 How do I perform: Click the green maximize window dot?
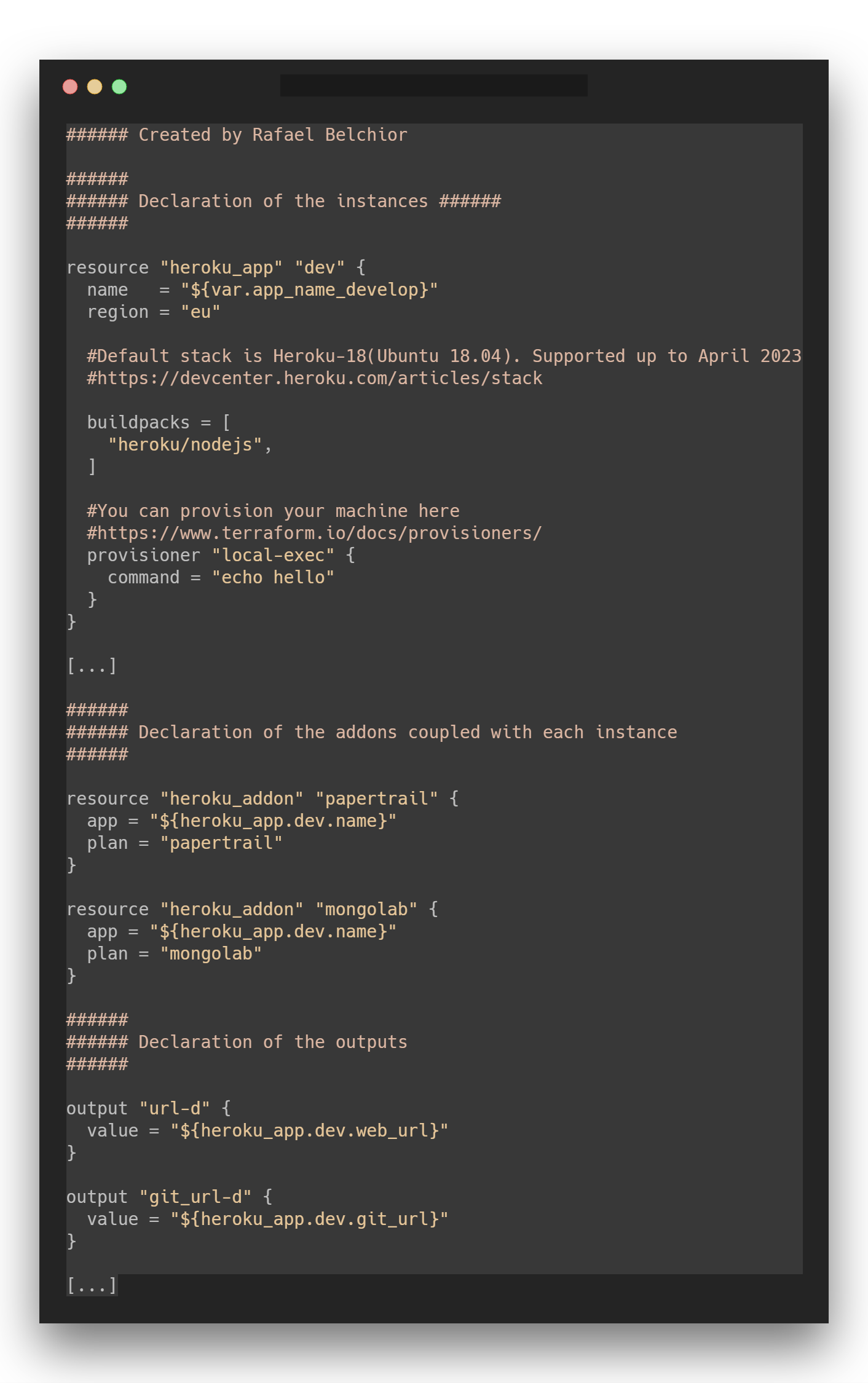[119, 87]
